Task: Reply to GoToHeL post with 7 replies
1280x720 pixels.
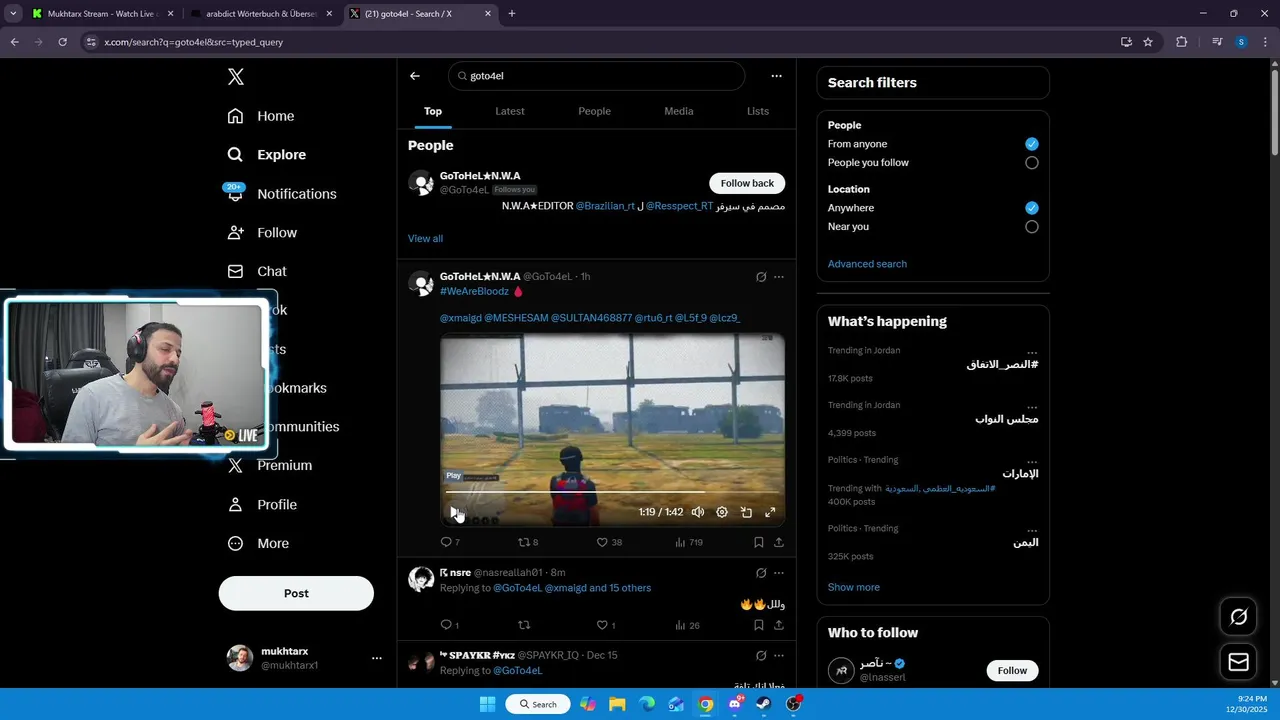Action: point(450,542)
